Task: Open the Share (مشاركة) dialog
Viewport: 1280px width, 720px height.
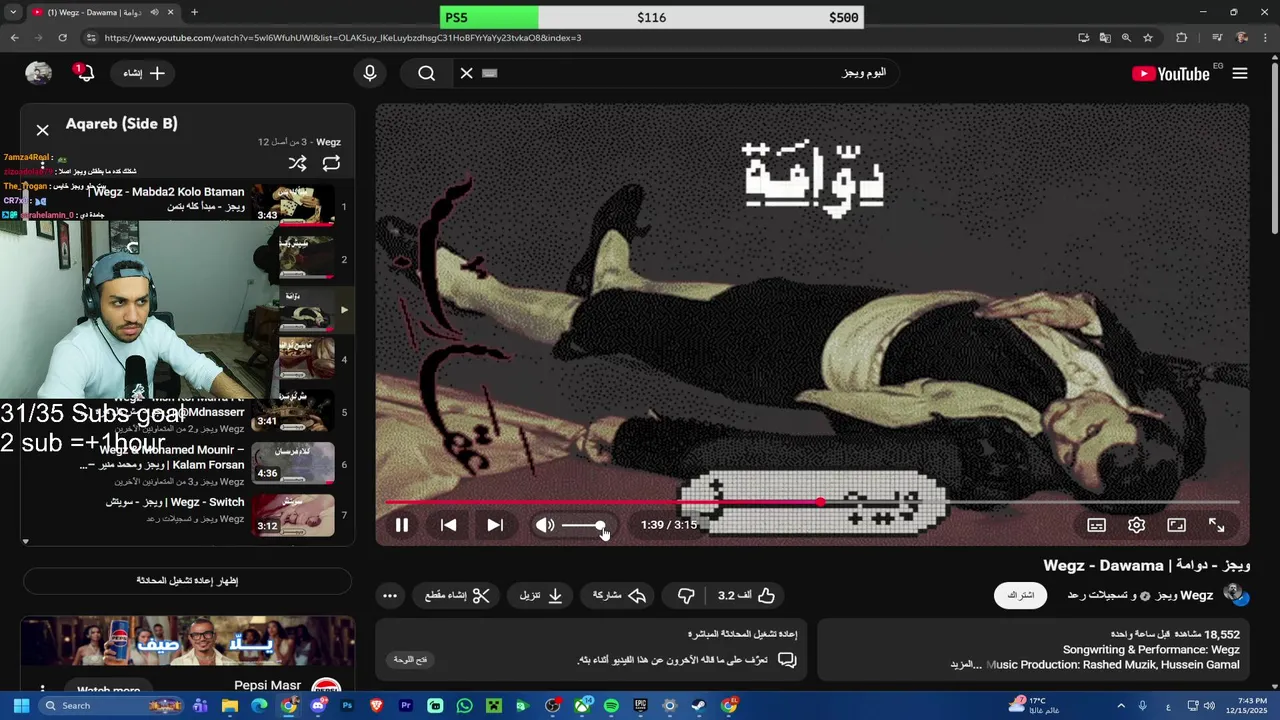Action: [618, 595]
